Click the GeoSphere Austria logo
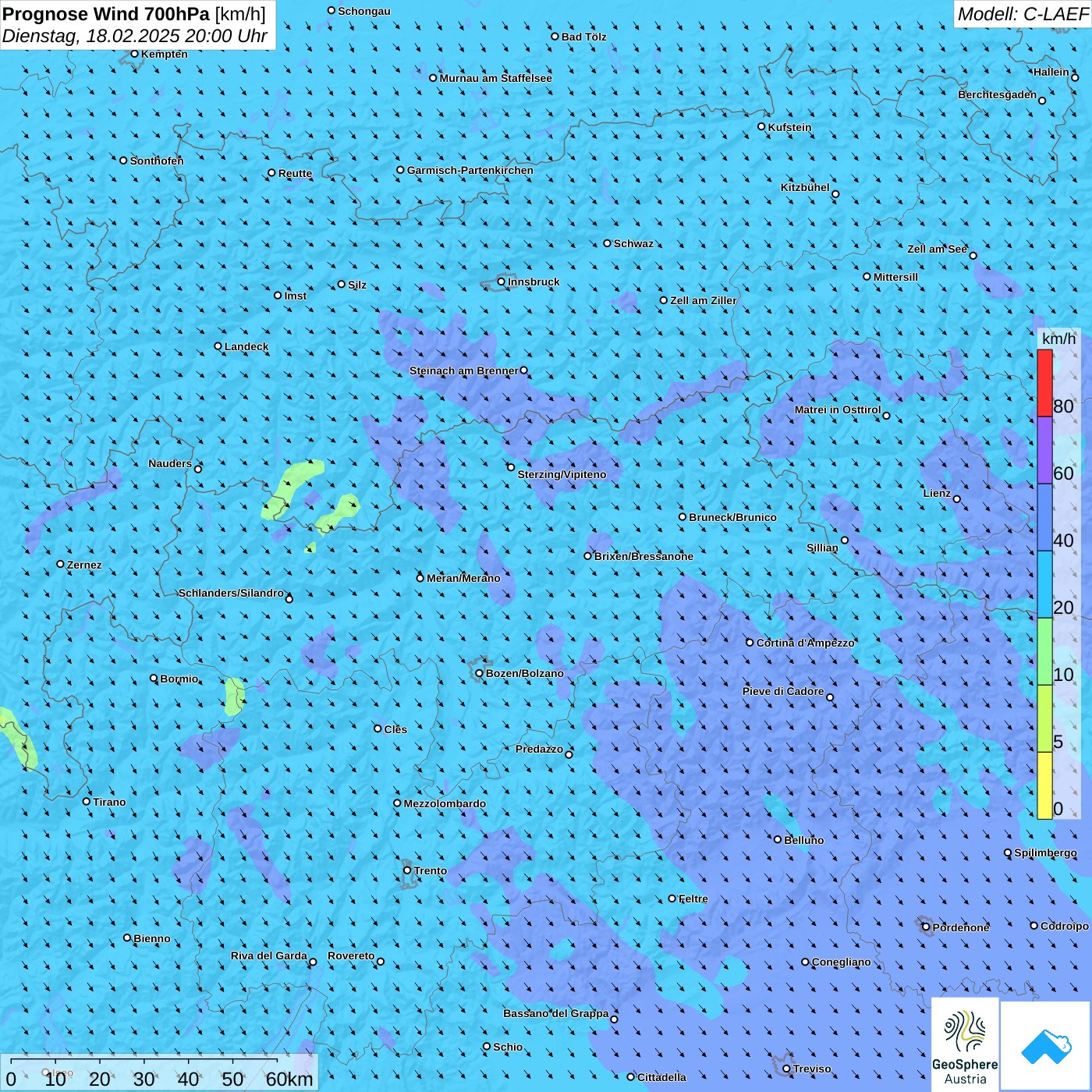 coord(965,1044)
